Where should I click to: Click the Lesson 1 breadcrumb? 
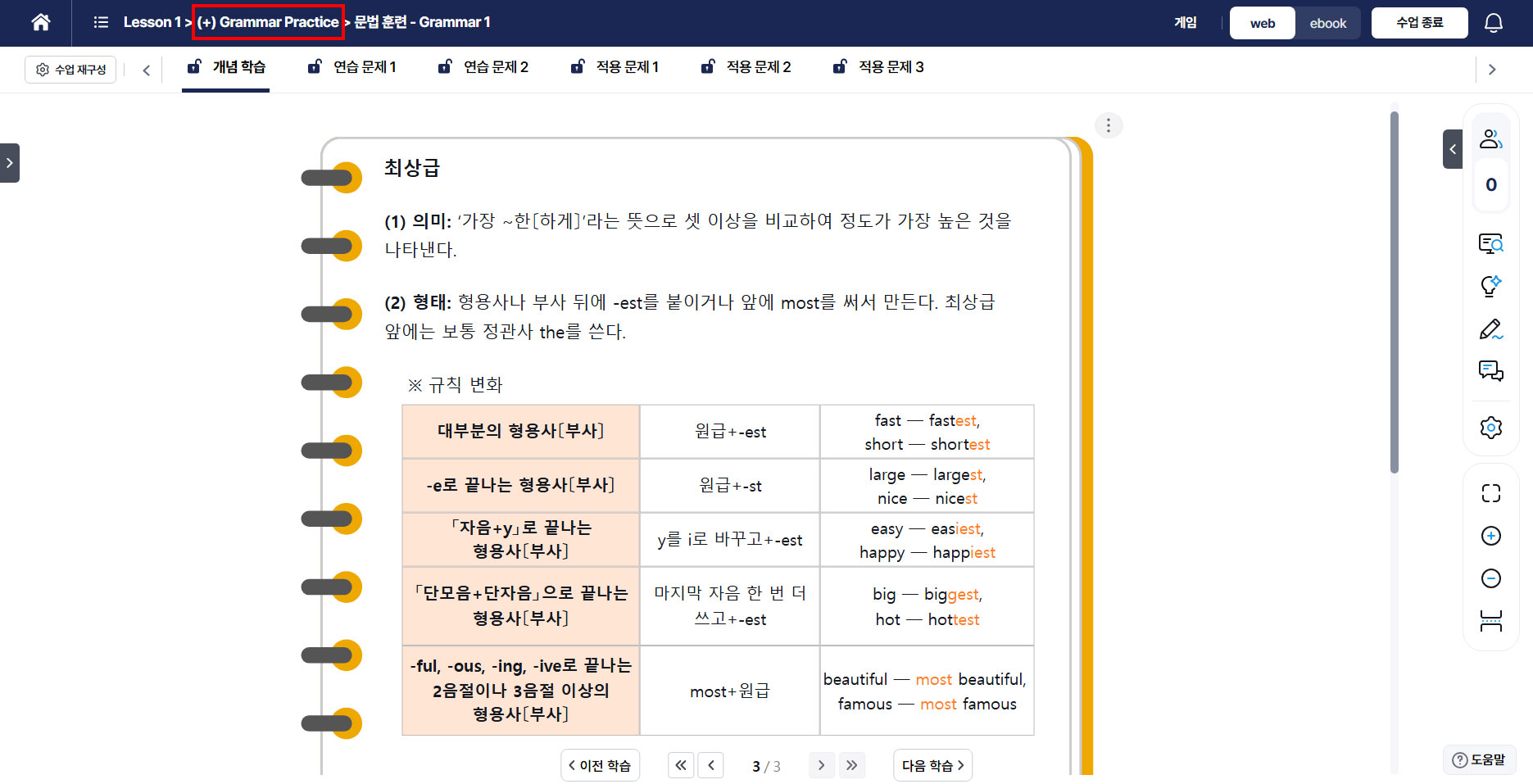pyautogui.click(x=152, y=22)
